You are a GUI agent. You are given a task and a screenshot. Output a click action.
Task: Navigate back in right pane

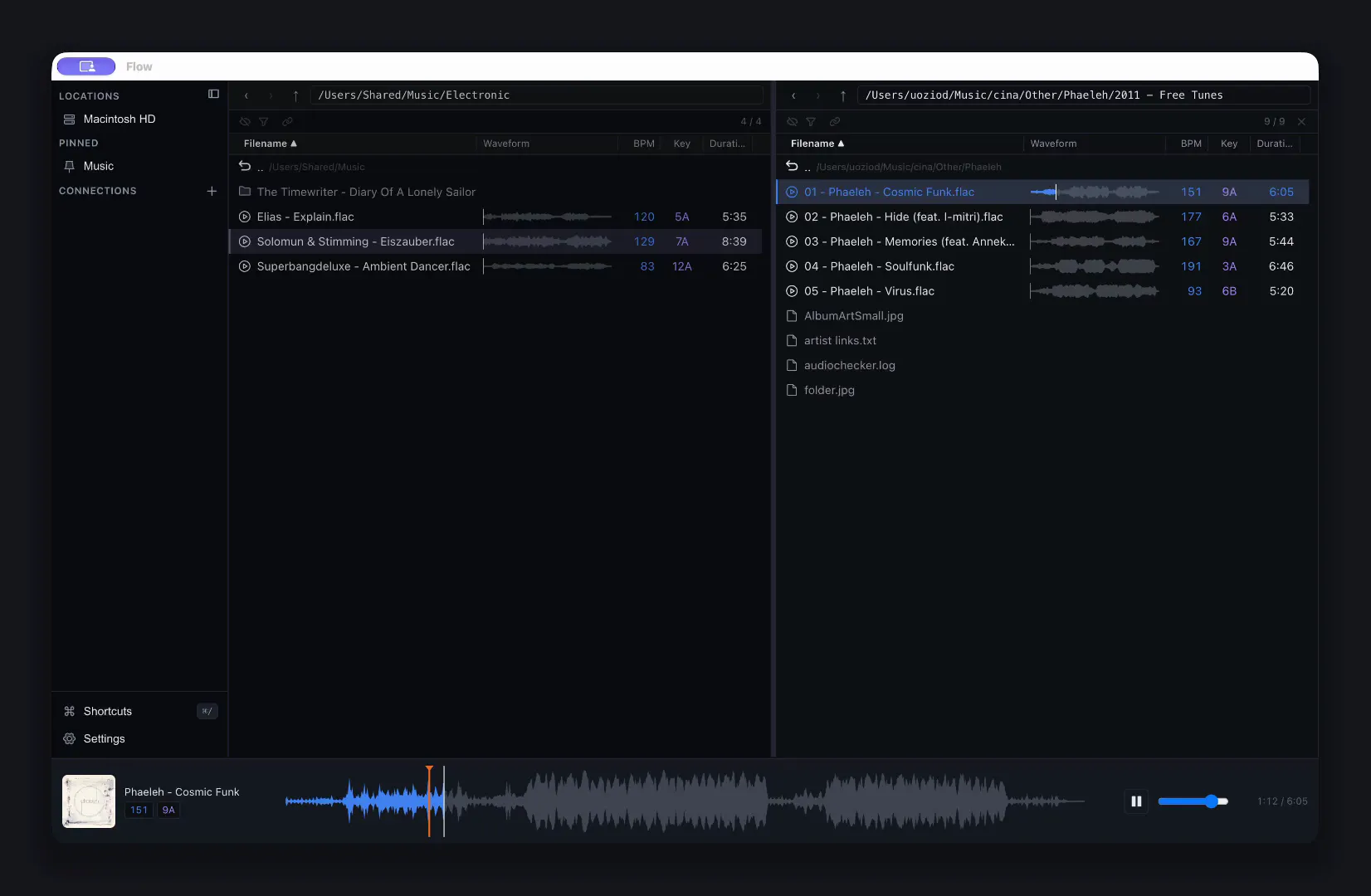(793, 95)
